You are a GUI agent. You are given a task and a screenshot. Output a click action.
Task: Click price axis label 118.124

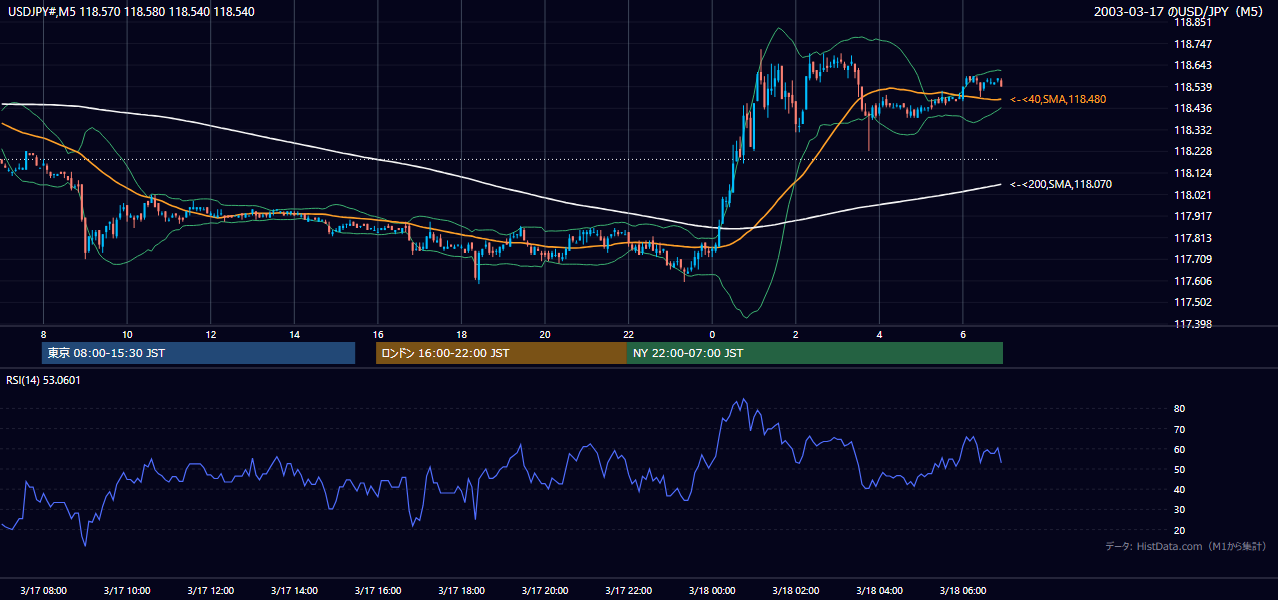coord(1193,173)
